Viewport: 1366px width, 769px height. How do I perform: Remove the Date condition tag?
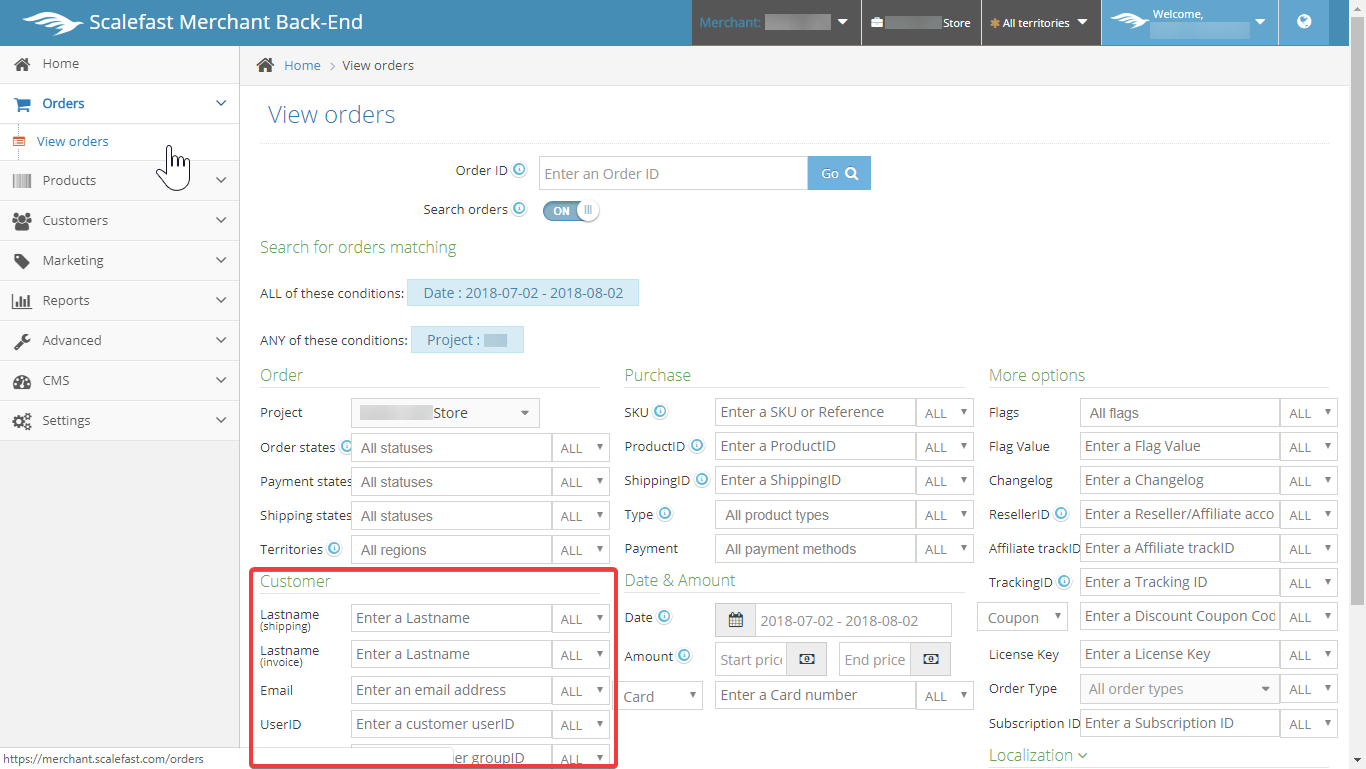pos(522,293)
